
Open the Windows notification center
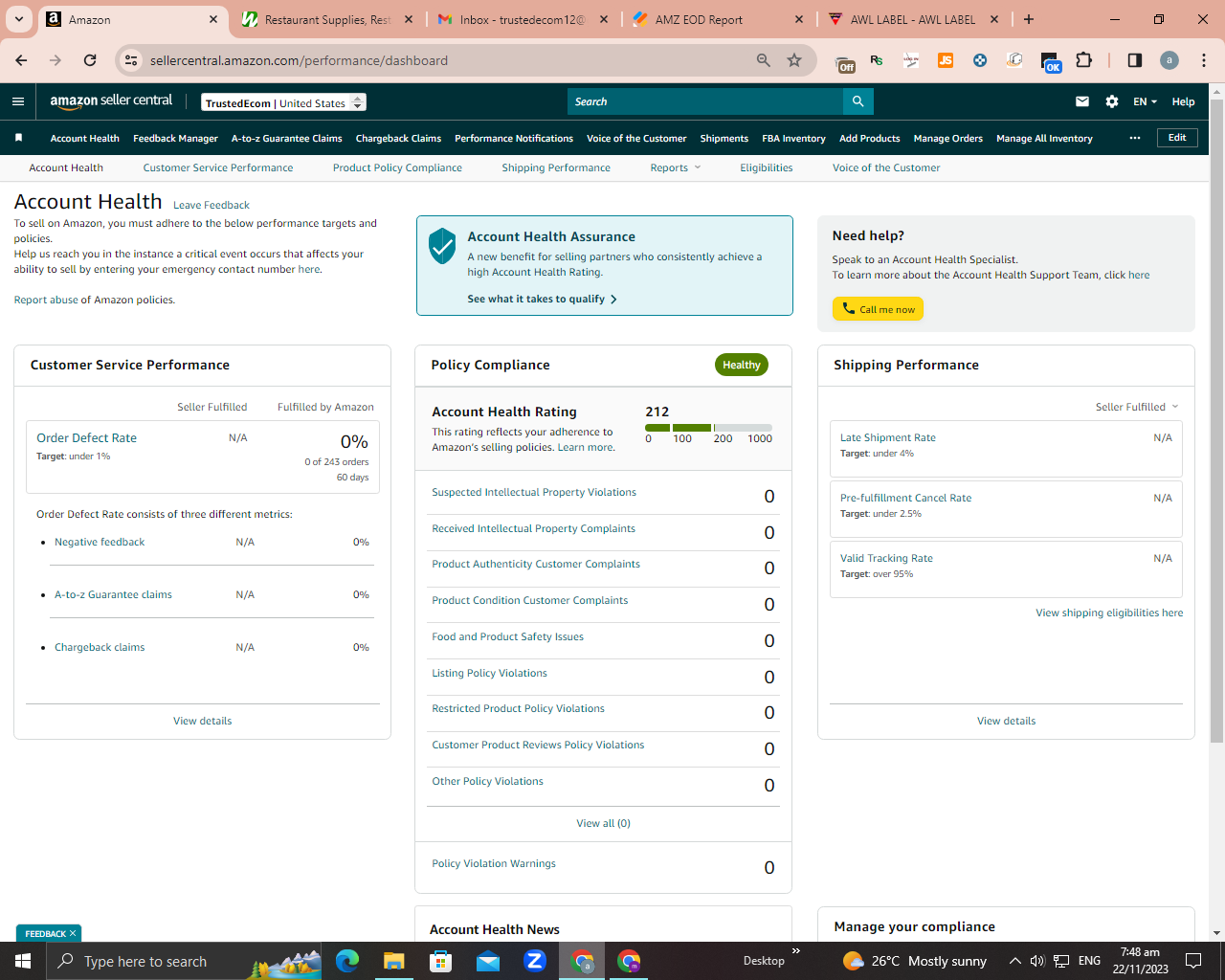pyautogui.click(x=1193, y=961)
